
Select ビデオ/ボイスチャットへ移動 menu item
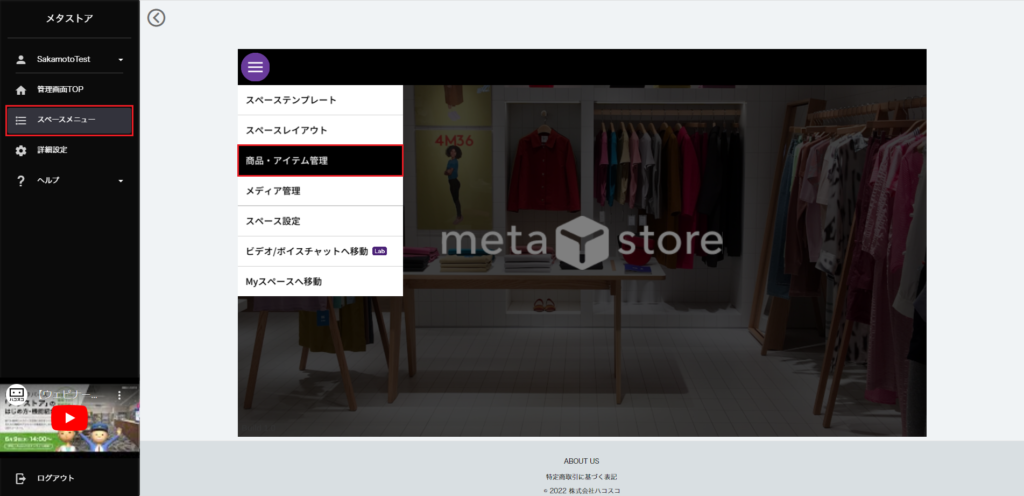320,251
